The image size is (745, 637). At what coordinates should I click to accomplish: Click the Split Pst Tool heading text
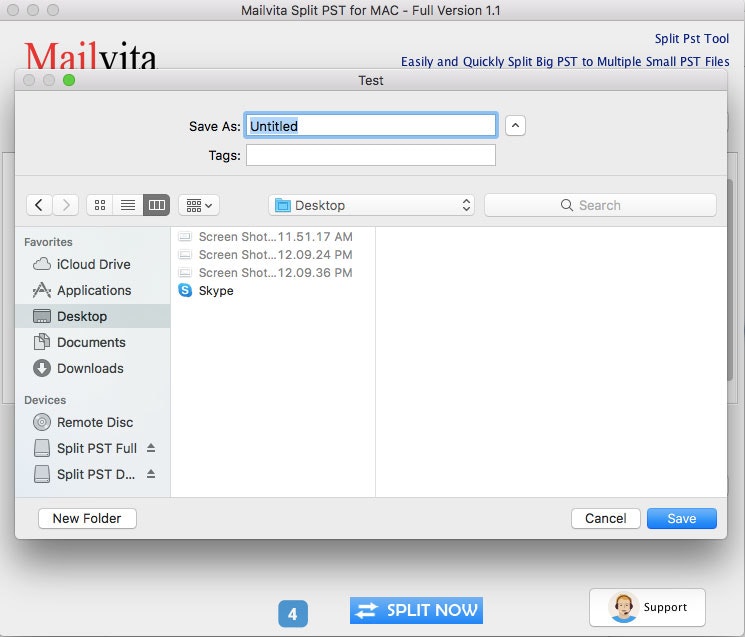691,38
